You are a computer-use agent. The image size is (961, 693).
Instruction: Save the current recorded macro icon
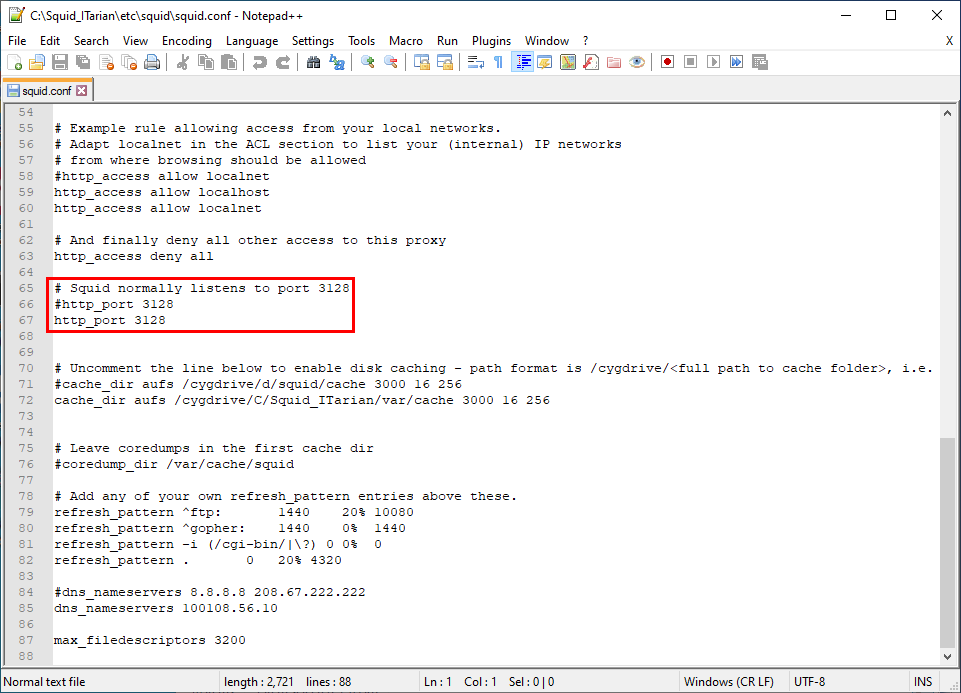pos(760,62)
